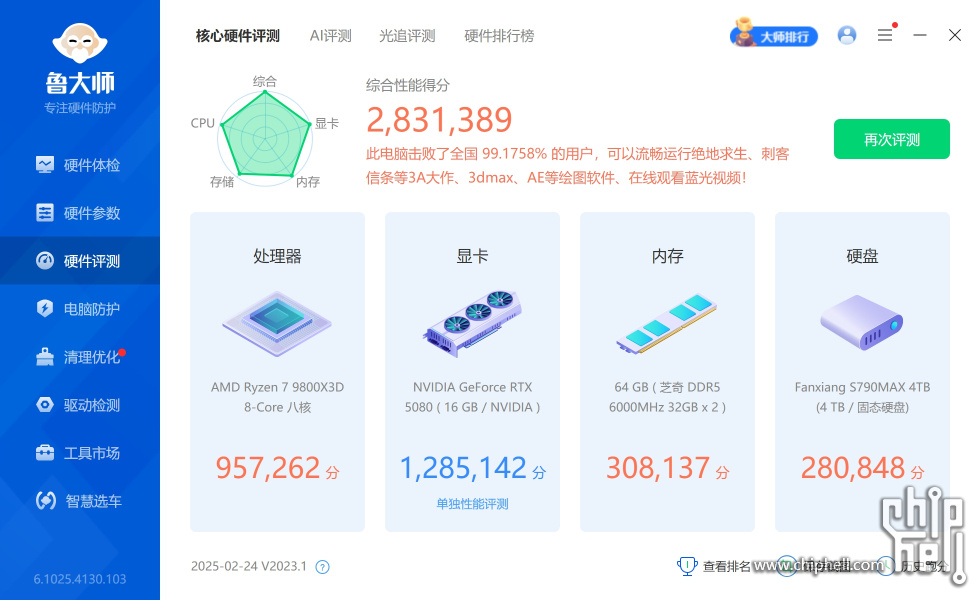Click the 此电脑击败了全国 99.1758% description
The width and height of the screenshot is (980, 600).
[578, 166]
